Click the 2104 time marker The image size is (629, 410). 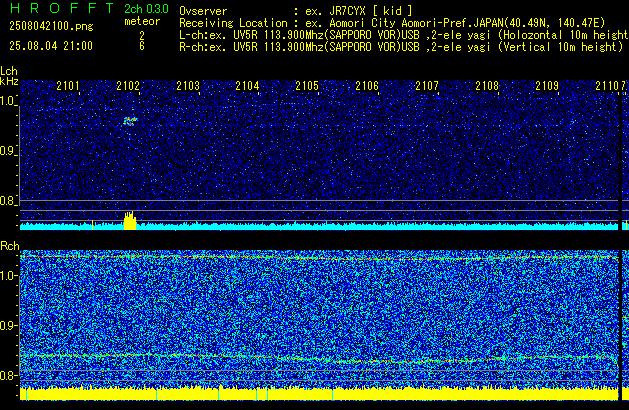[x=247, y=86]
